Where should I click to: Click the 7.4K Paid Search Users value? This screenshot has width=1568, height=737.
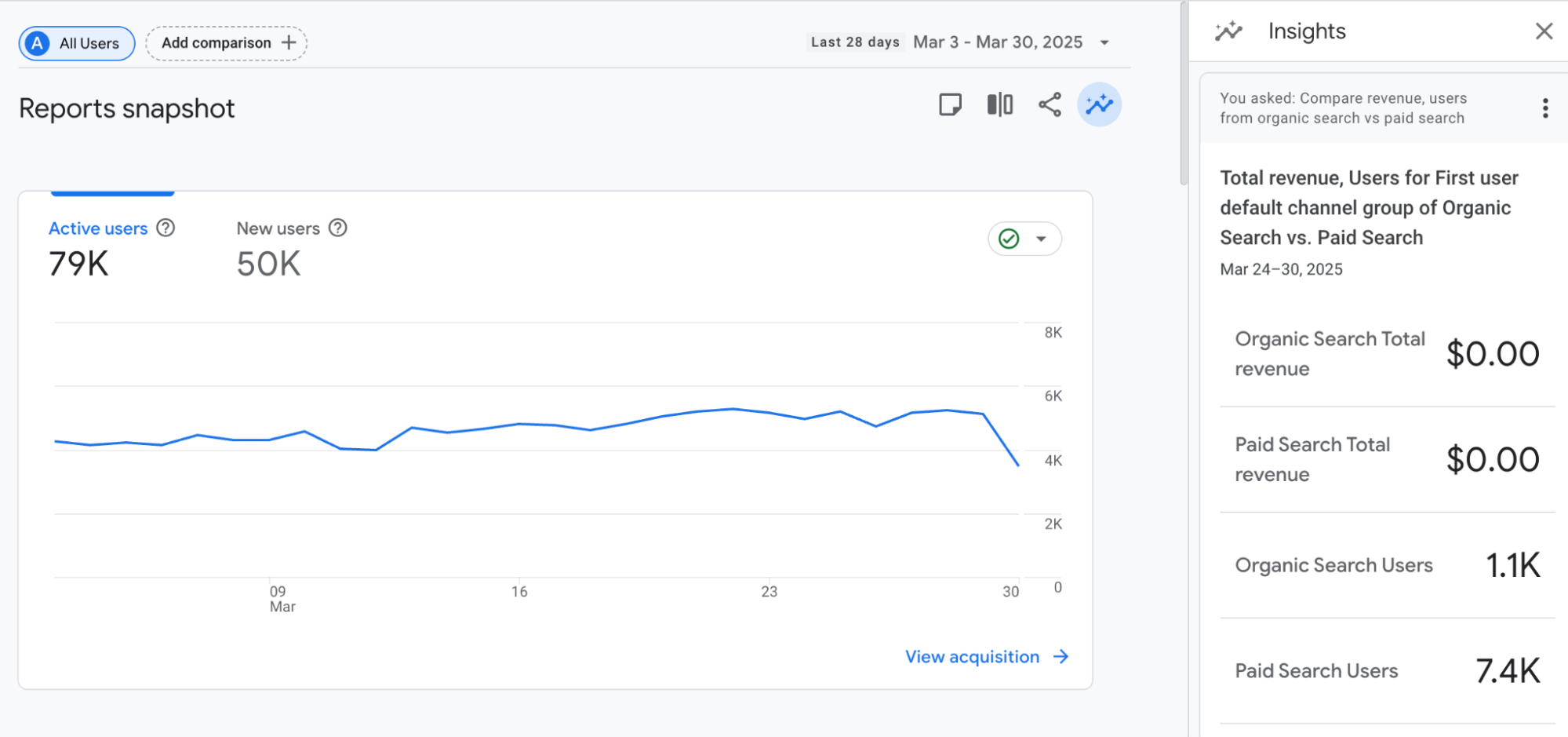1508,671
